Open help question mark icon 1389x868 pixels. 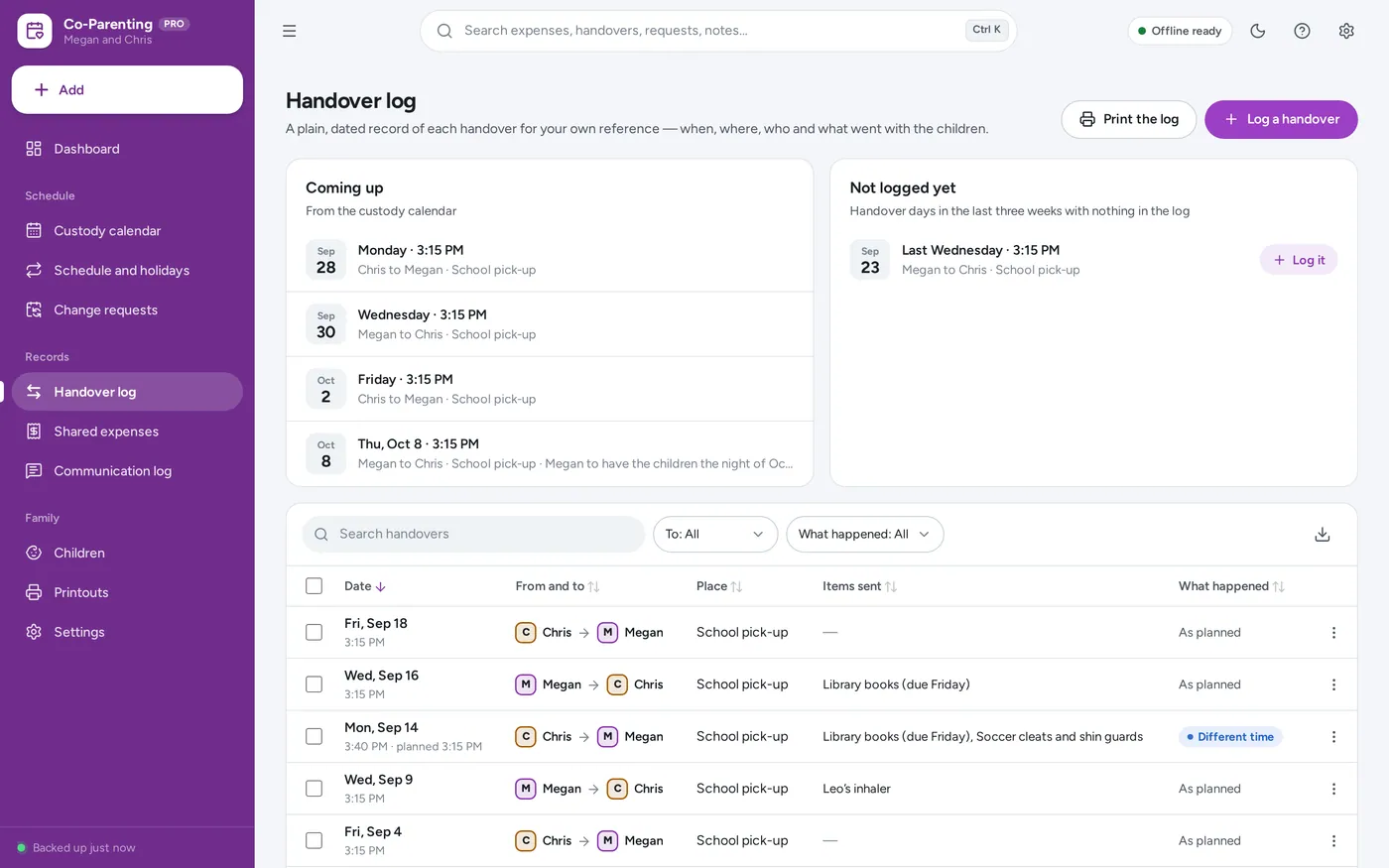pos(1302,31)
